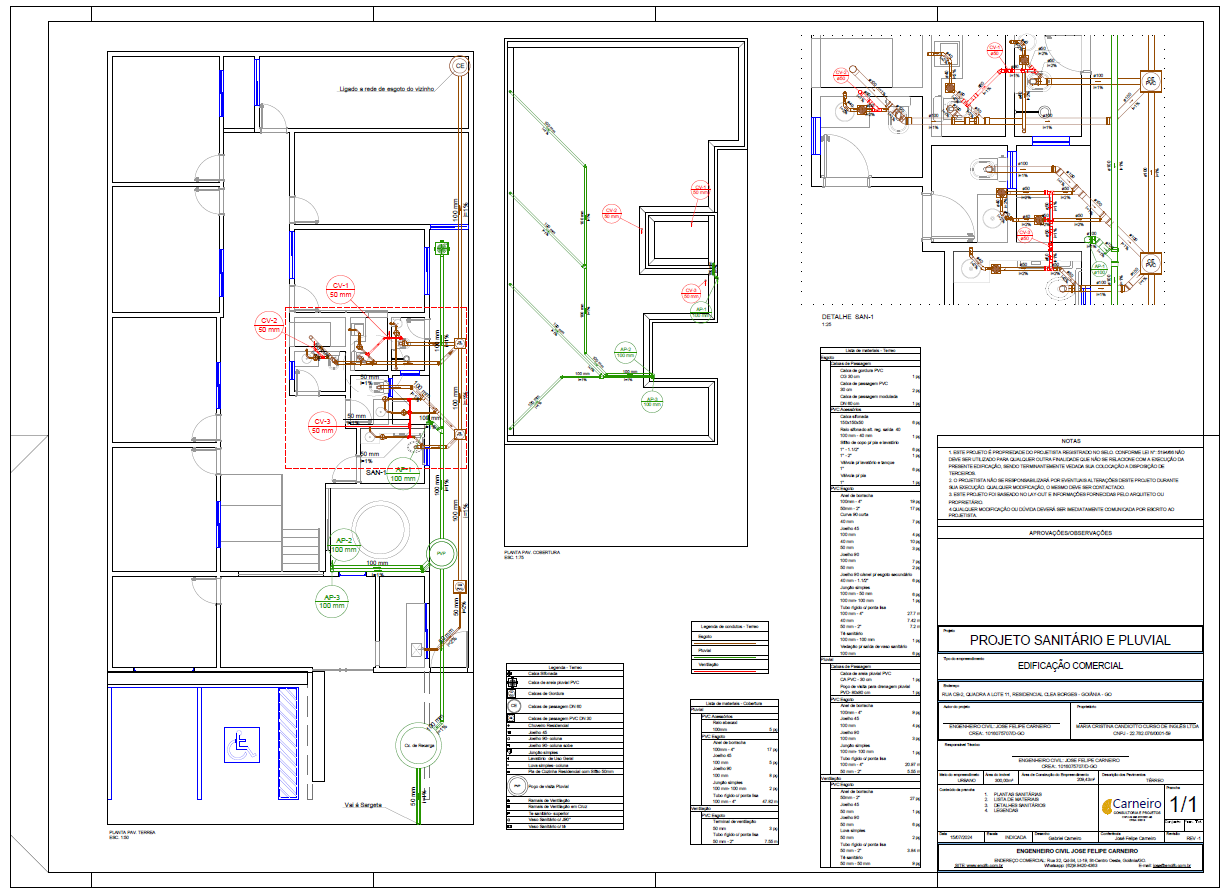Click the sheet number 1/1 box

[x=1182, y=804]
